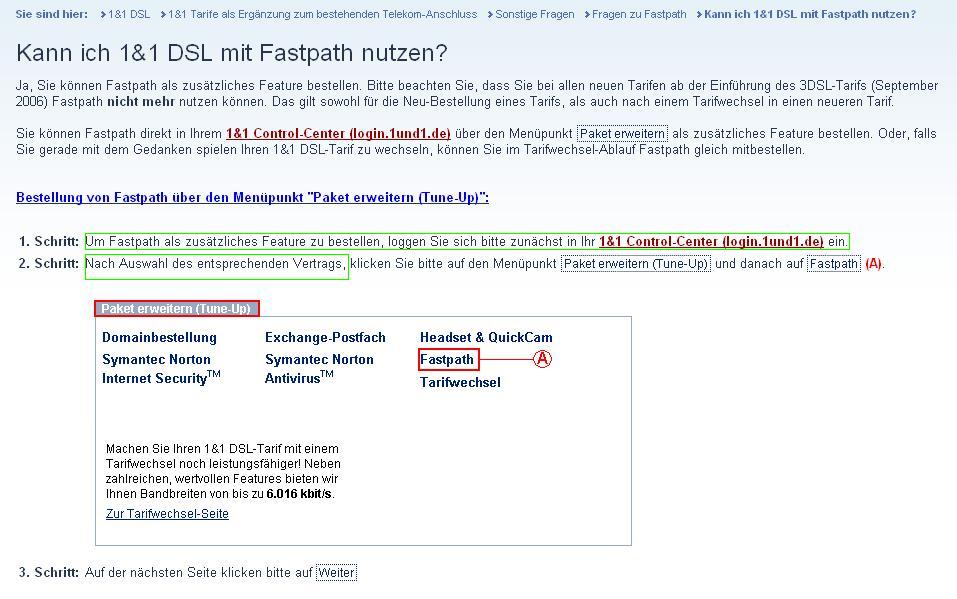Click 'Paket erweitern (Tune-Up)' boxed label in step 2

(635, 264)
